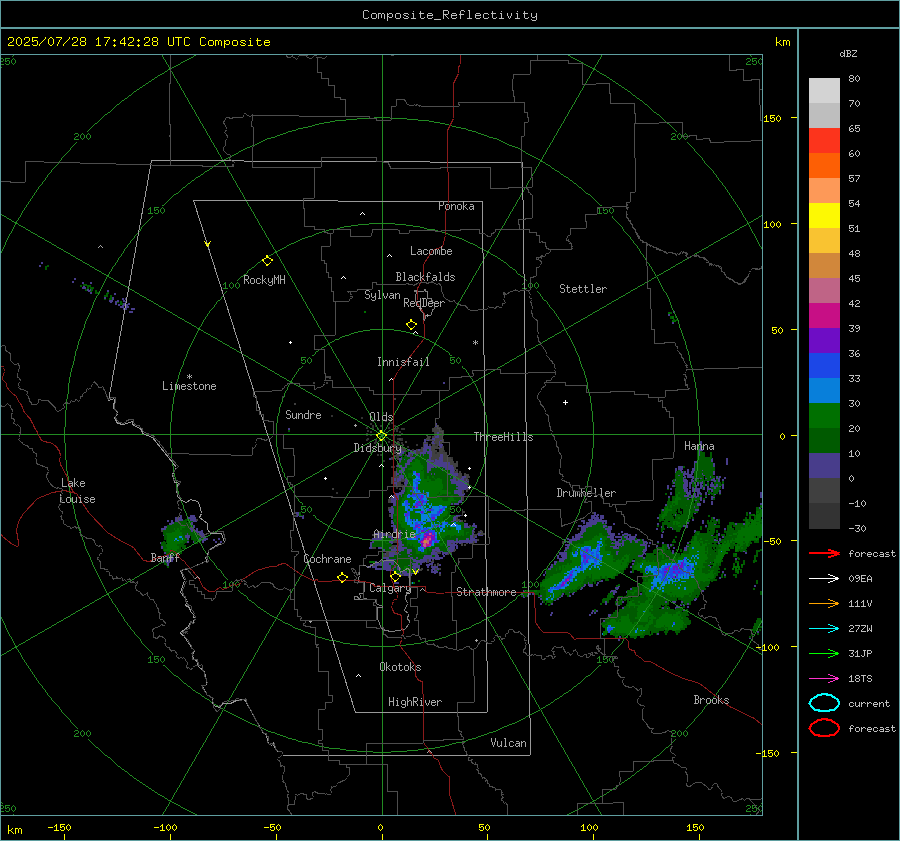Click the dBZ legend heading

[x=848, y=53]
